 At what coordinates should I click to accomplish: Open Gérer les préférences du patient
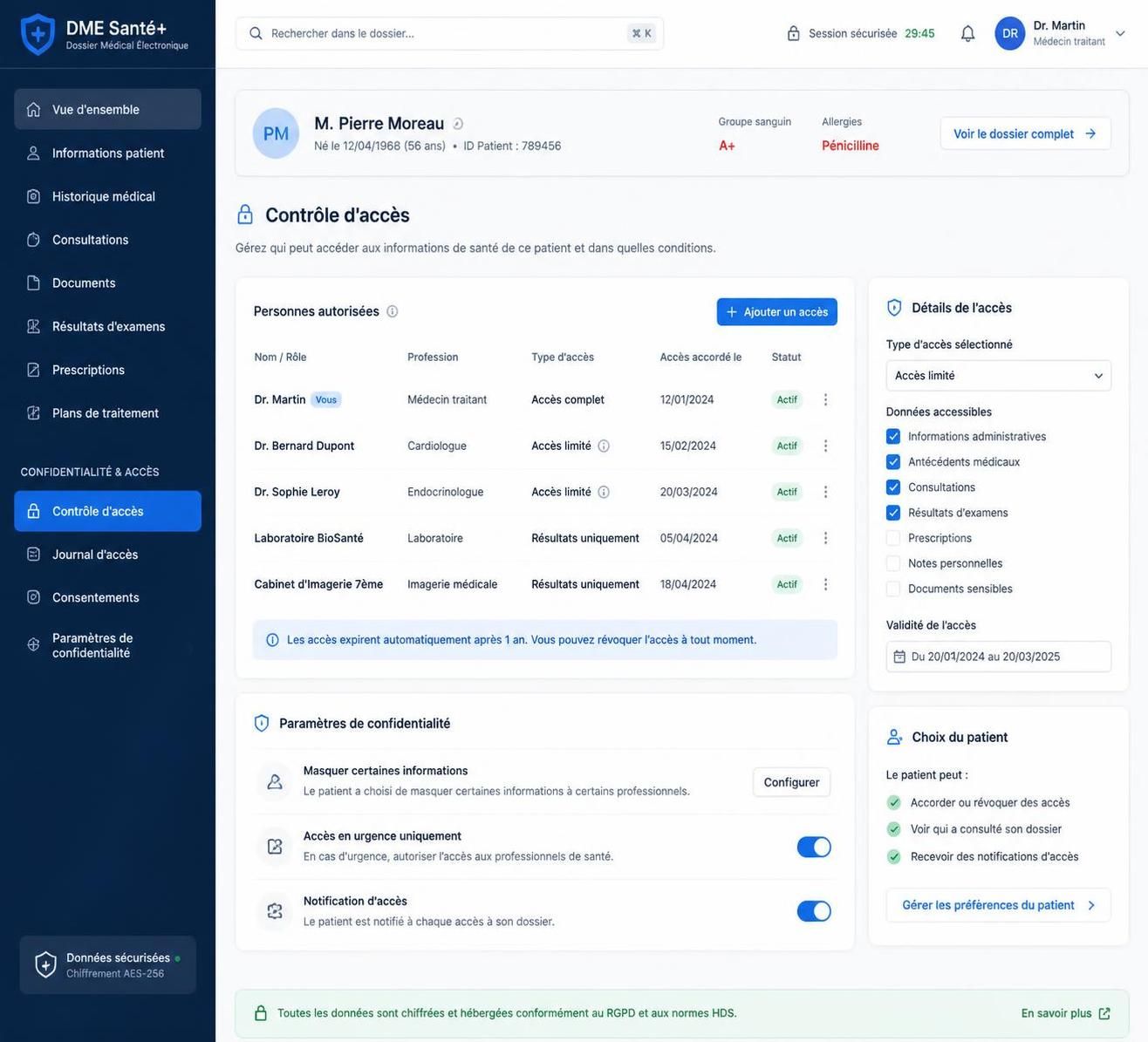click(998, 905)
